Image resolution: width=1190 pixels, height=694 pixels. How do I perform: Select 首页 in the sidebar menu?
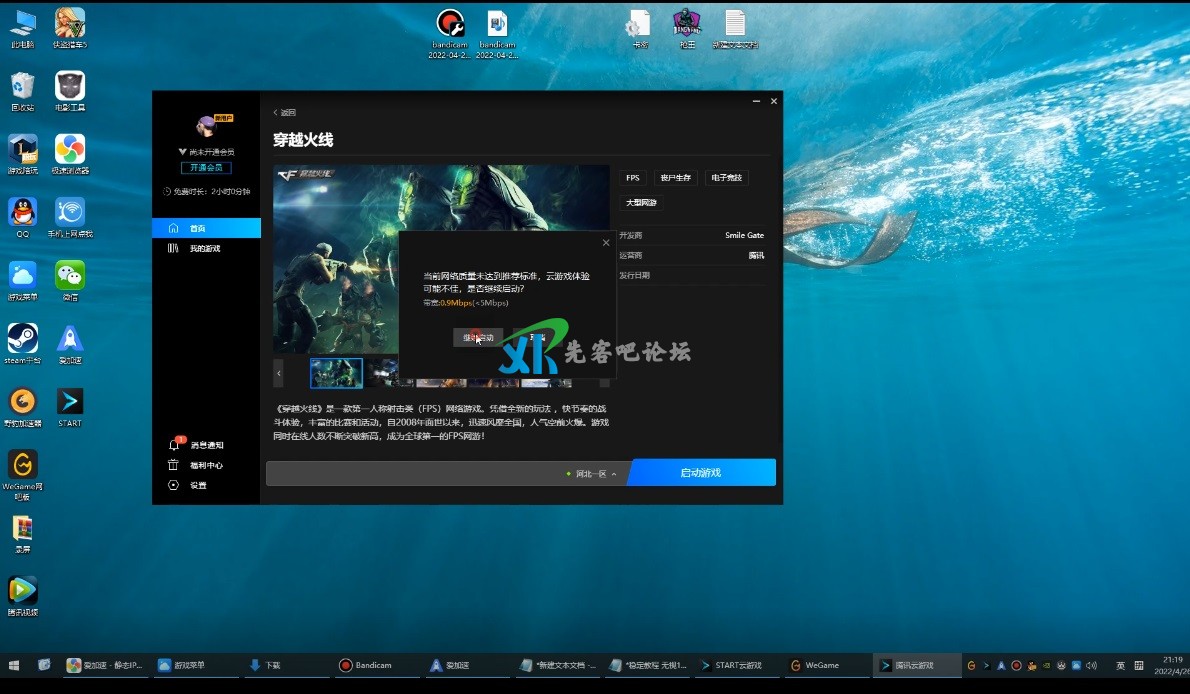point(206,228)
